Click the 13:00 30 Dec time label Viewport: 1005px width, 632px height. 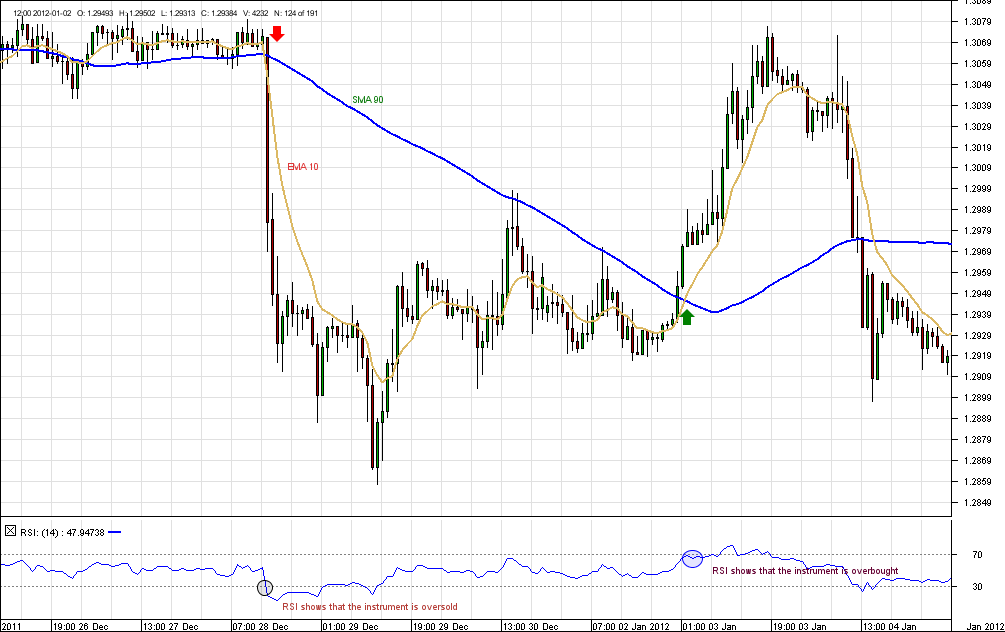(530, 626)
